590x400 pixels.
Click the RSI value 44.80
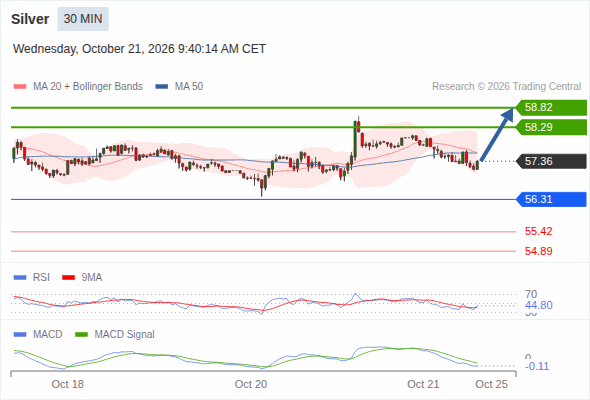[539, 305]
